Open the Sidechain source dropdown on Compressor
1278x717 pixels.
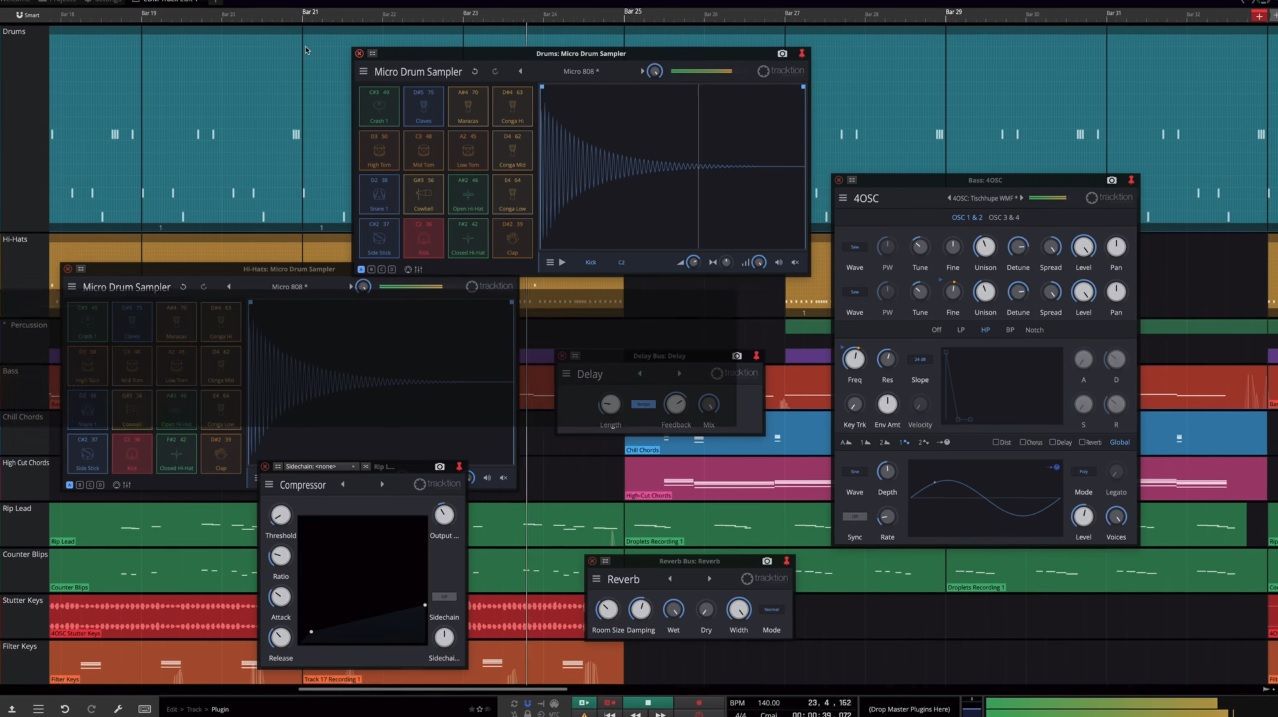click(322, 466)
